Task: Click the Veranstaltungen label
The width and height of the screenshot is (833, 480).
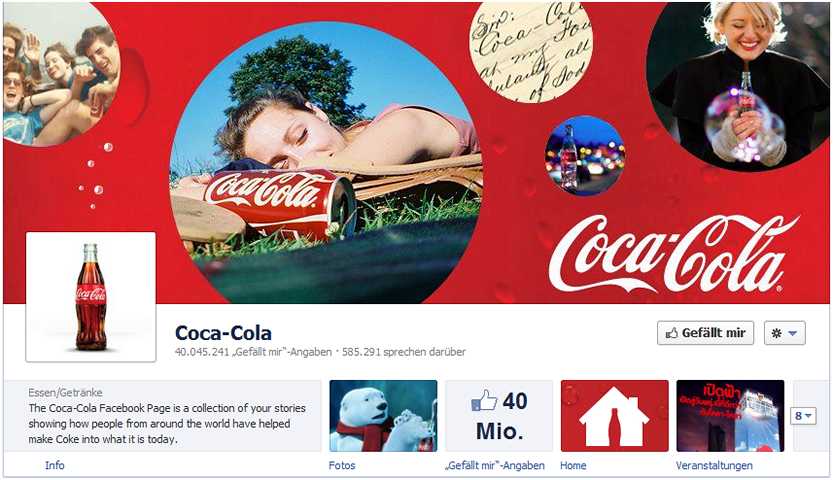Action: (x=714, y=465)
